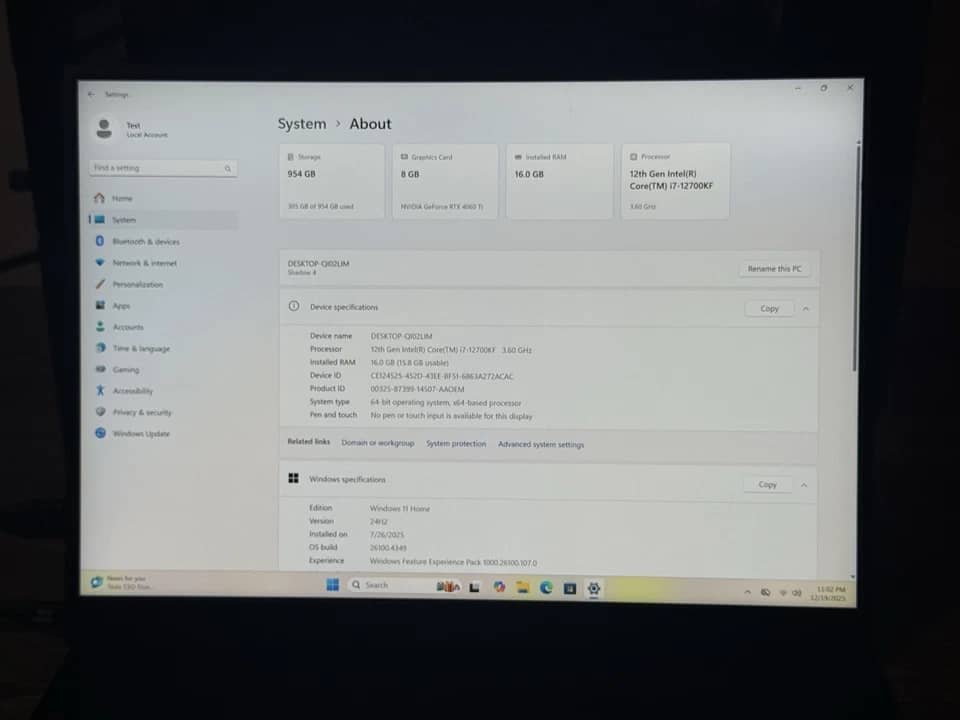960x720 pixels.
Task: Click the Device ID value text
Action: click(x=441, y=377)
